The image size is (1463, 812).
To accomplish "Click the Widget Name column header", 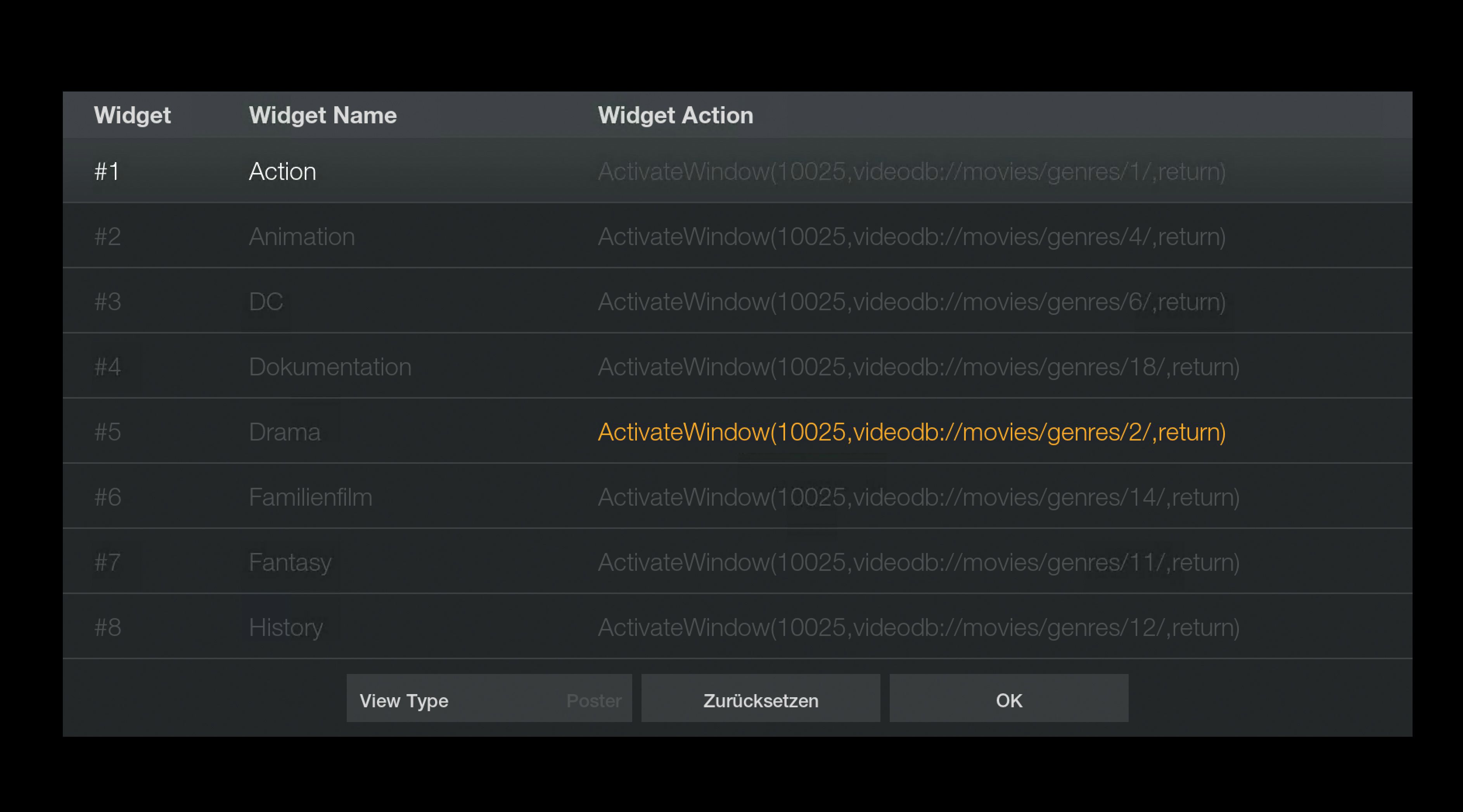I will pos(323,115).
